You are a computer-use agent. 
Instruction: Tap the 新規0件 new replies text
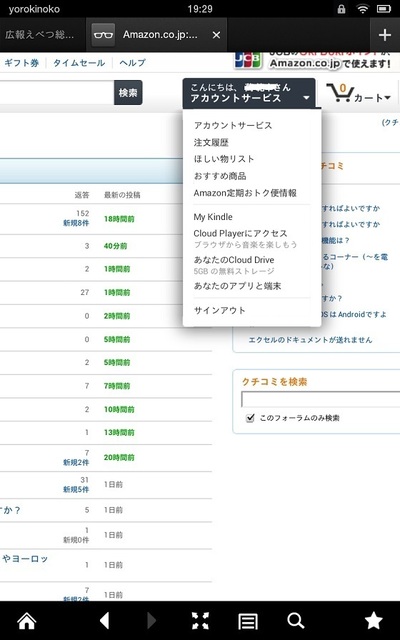[76, 540]
